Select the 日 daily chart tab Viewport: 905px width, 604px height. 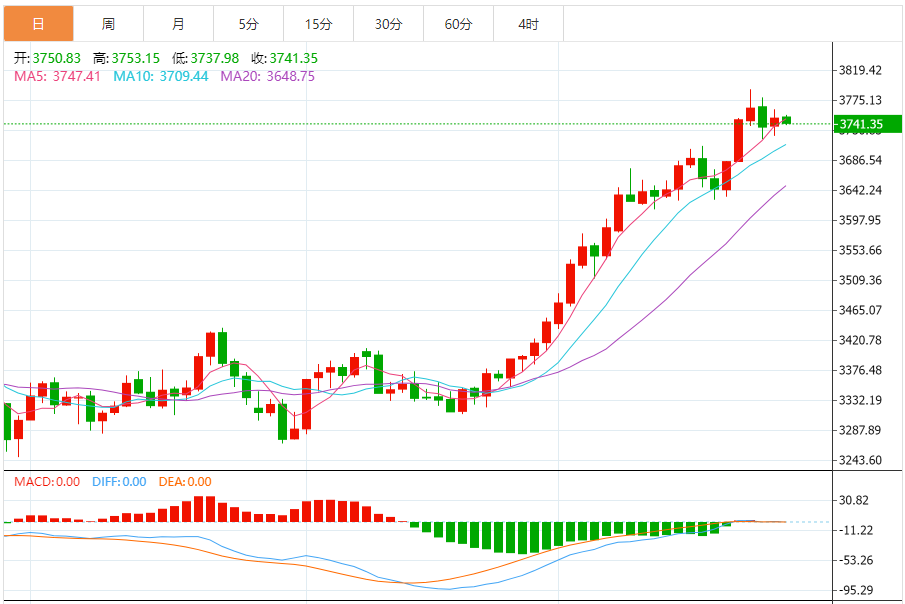(x=38, y=23)
